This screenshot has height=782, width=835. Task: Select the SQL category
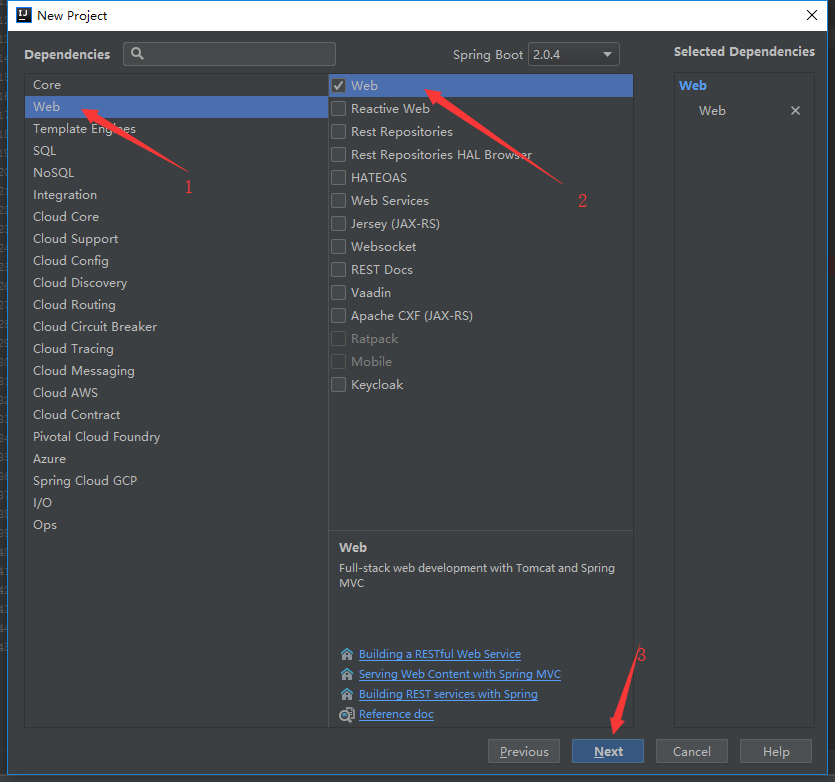coord(176,151)
